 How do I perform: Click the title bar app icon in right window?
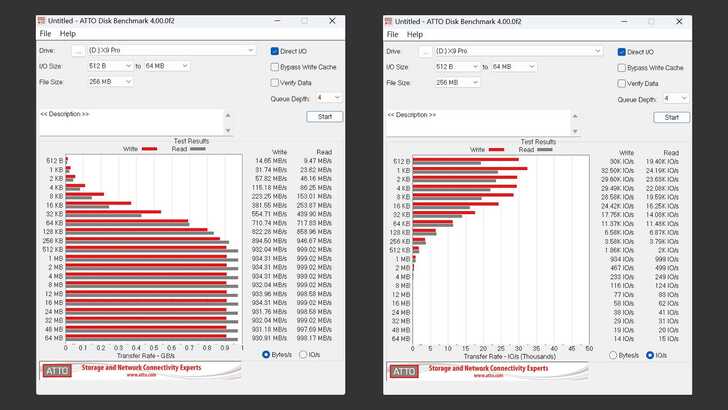tap(388, 20)
